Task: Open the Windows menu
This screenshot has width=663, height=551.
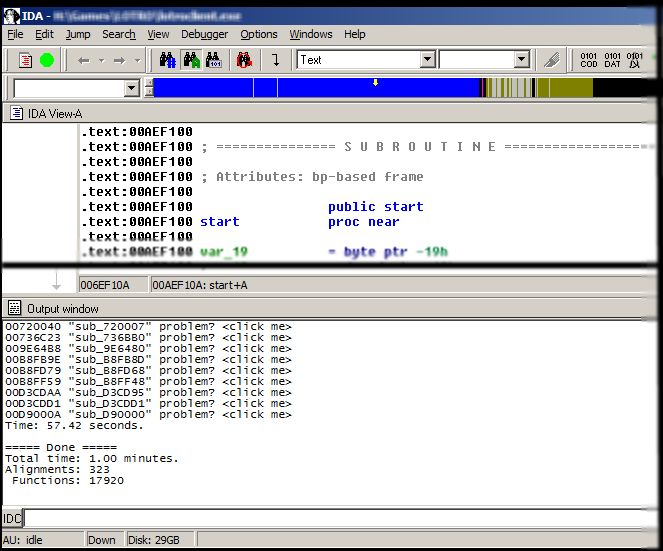Action: pos(311,34)
